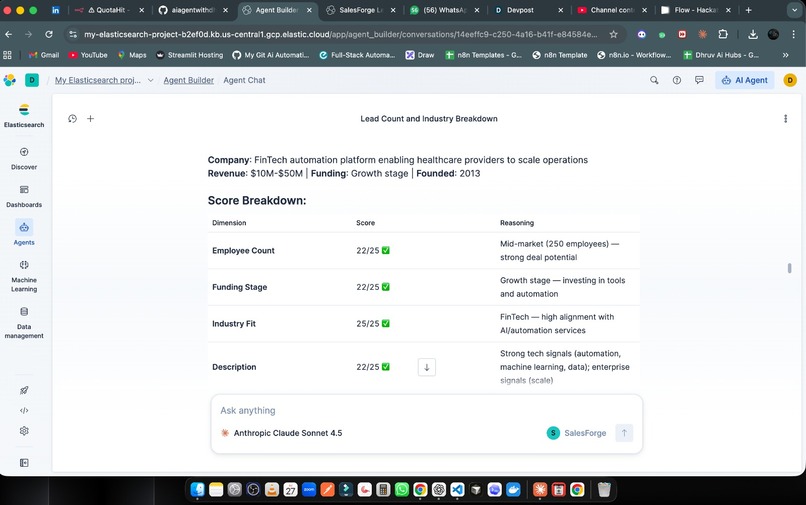This screenshot has width=806, height=505.
Task: Open the green D space avatar
Action: pos(32,80)
